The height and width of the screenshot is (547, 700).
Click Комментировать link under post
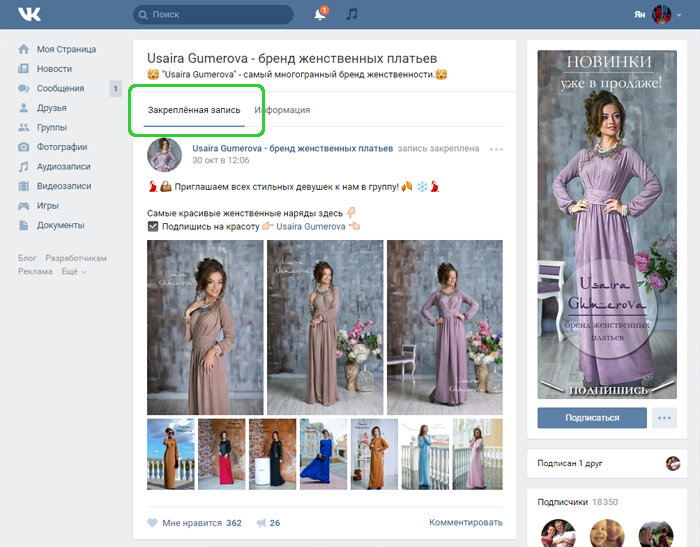pyautogui.click(x=466, y=522)
